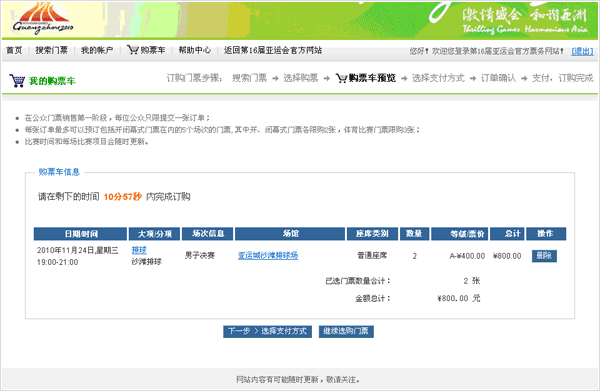Click the countdown 10分57秒

pyautogui.click(x=123, y=197)
